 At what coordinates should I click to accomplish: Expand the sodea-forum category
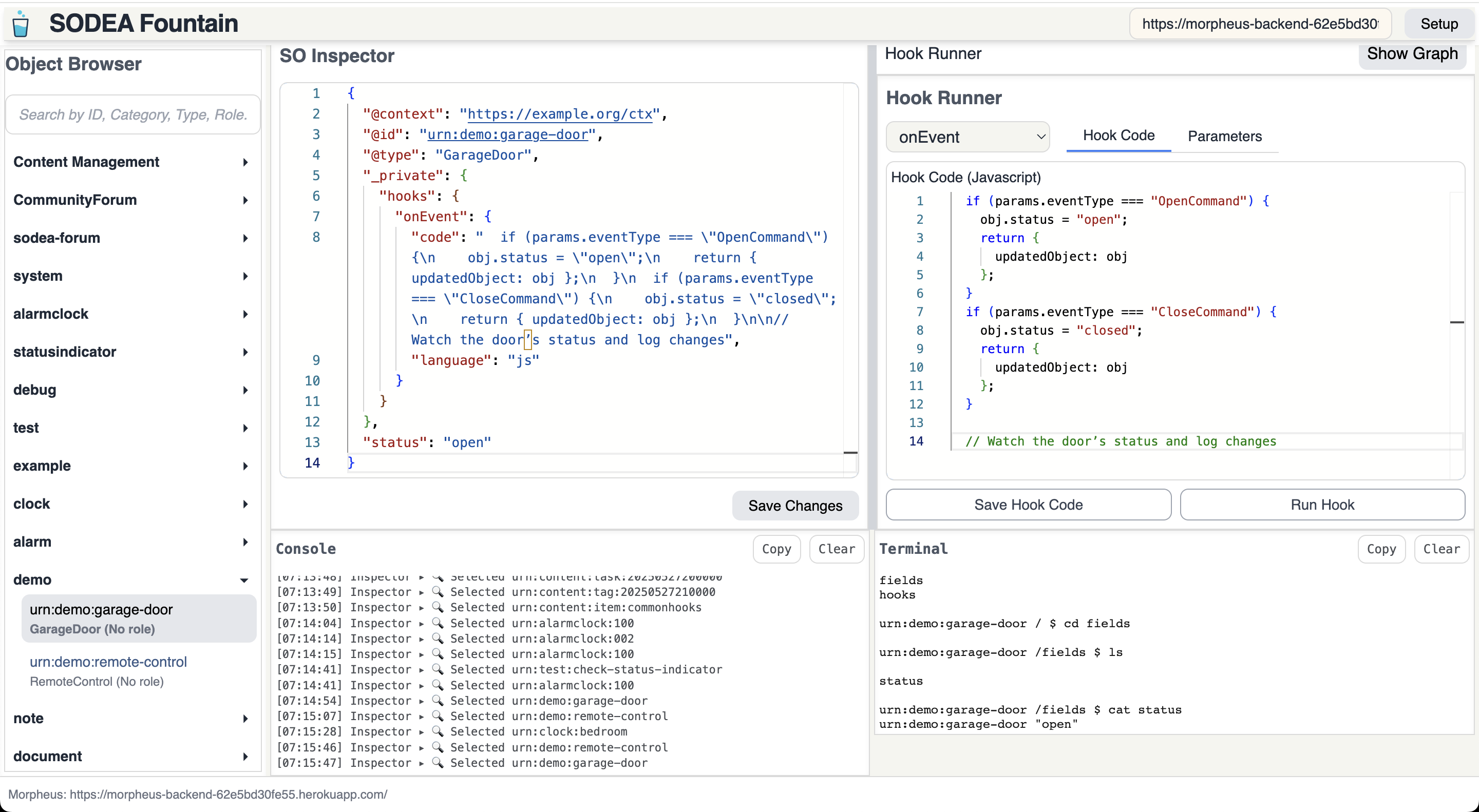132,238
